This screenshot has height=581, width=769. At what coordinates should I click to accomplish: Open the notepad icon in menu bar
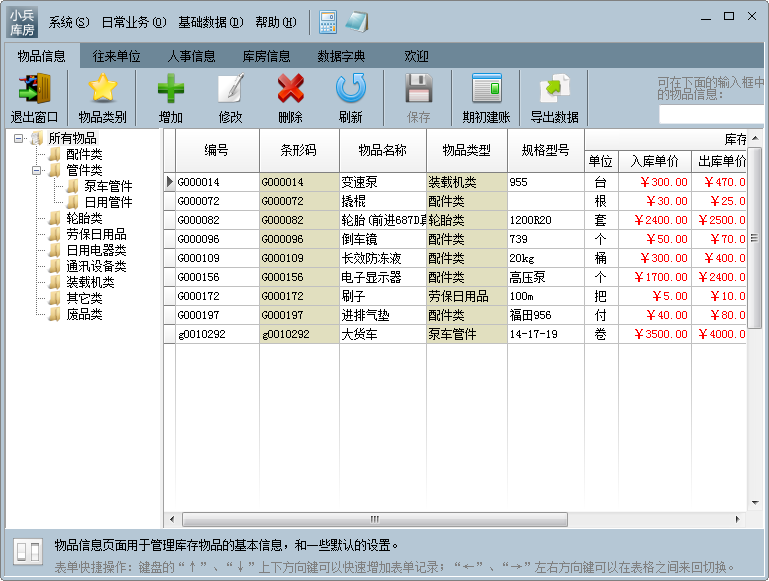357,22
